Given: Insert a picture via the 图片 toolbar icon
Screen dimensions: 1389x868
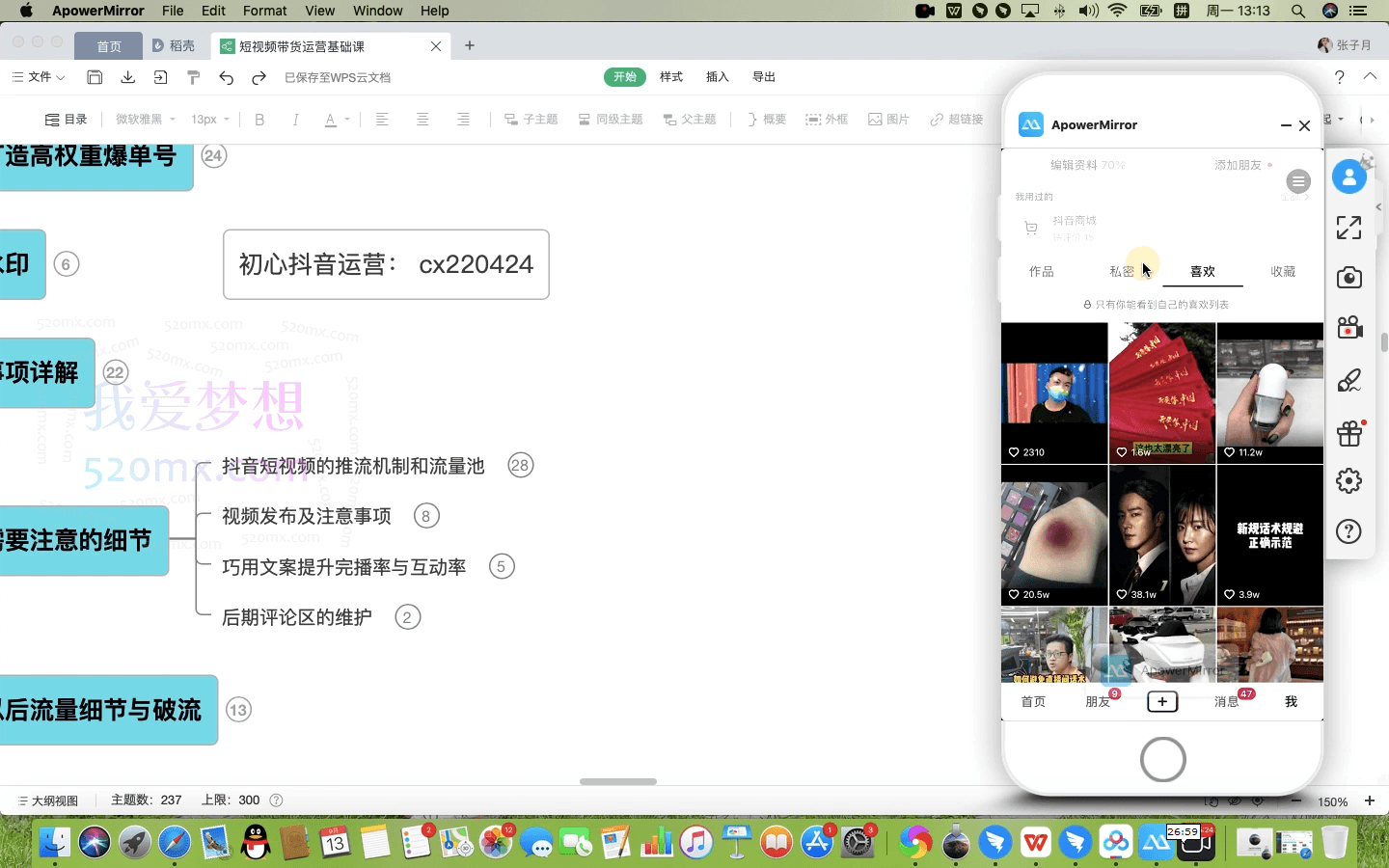Looking at the screenshot, I should [x=887, y=119].
